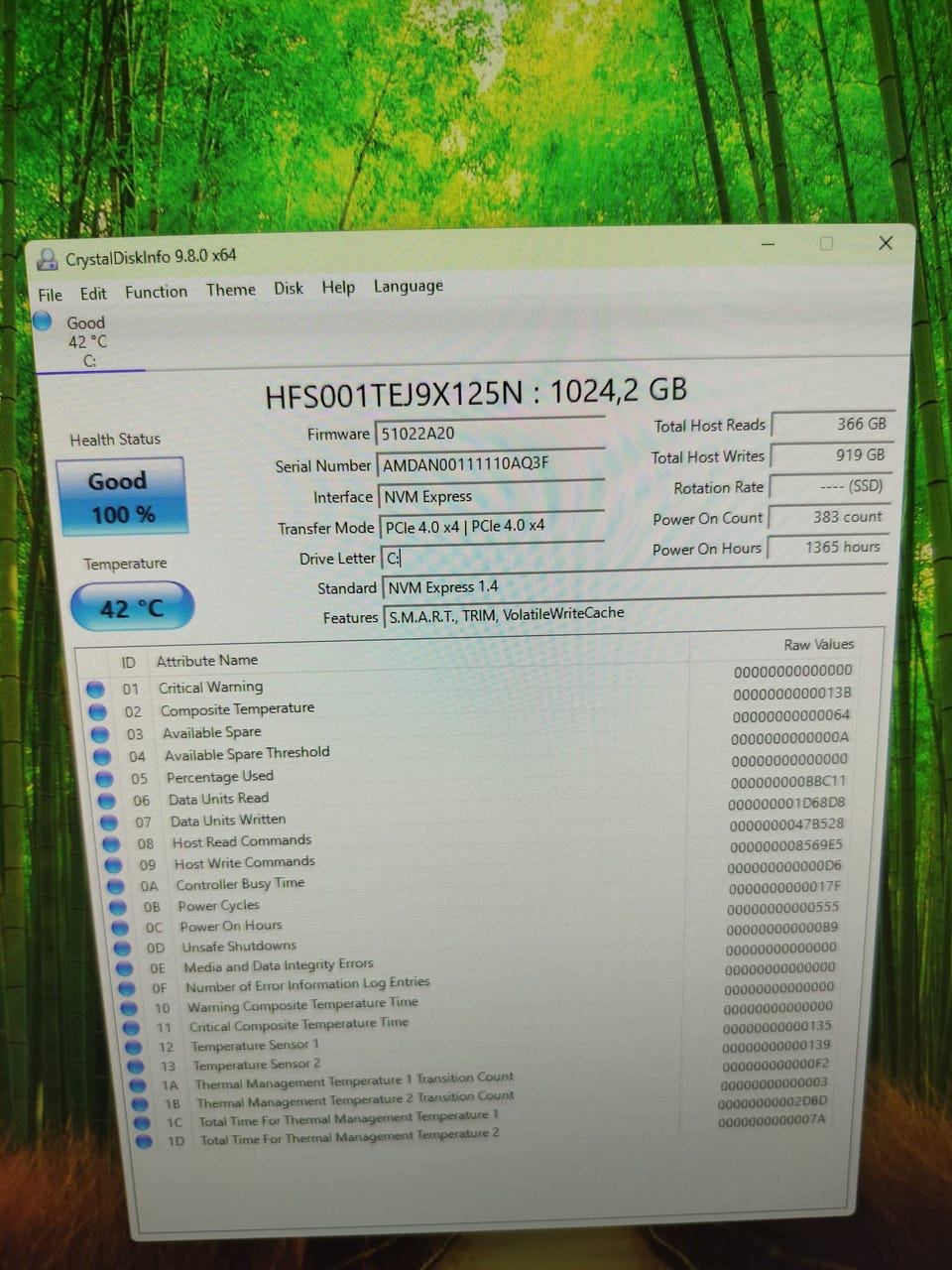Click the CrystalDiskInfo title bar icon
Image resolution: width=952 pixels, height=1270 pixels.
tap(47, 260)
